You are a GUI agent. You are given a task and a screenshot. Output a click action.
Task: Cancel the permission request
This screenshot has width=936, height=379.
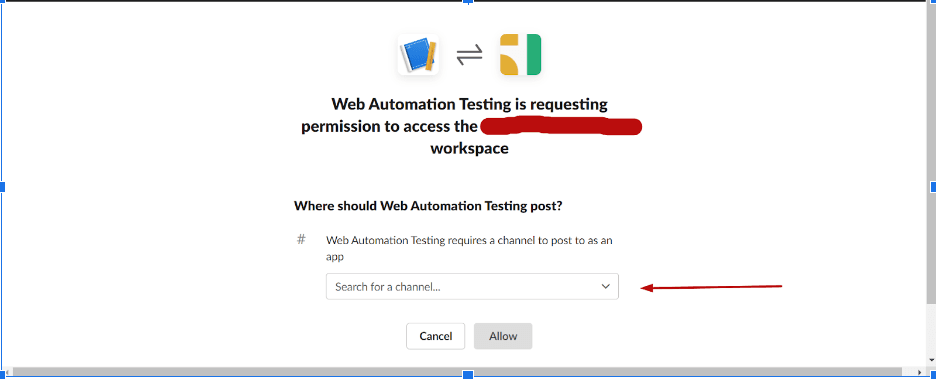click(436, 336)
